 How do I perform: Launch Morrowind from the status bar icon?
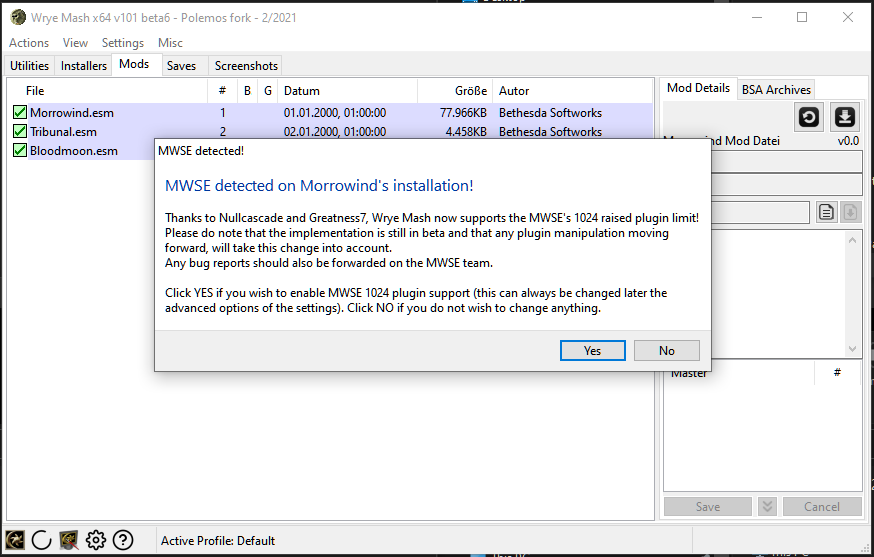tap(15, 540)
